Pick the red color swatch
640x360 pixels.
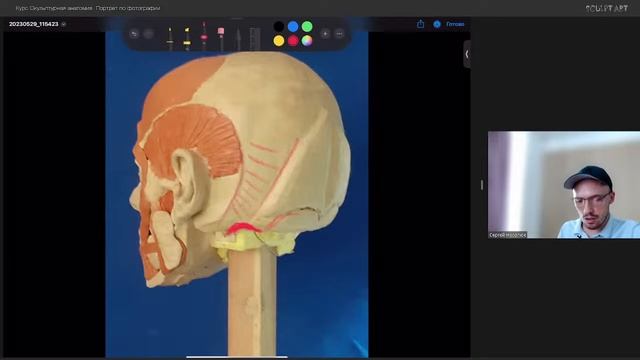click(x=293, y=41)
